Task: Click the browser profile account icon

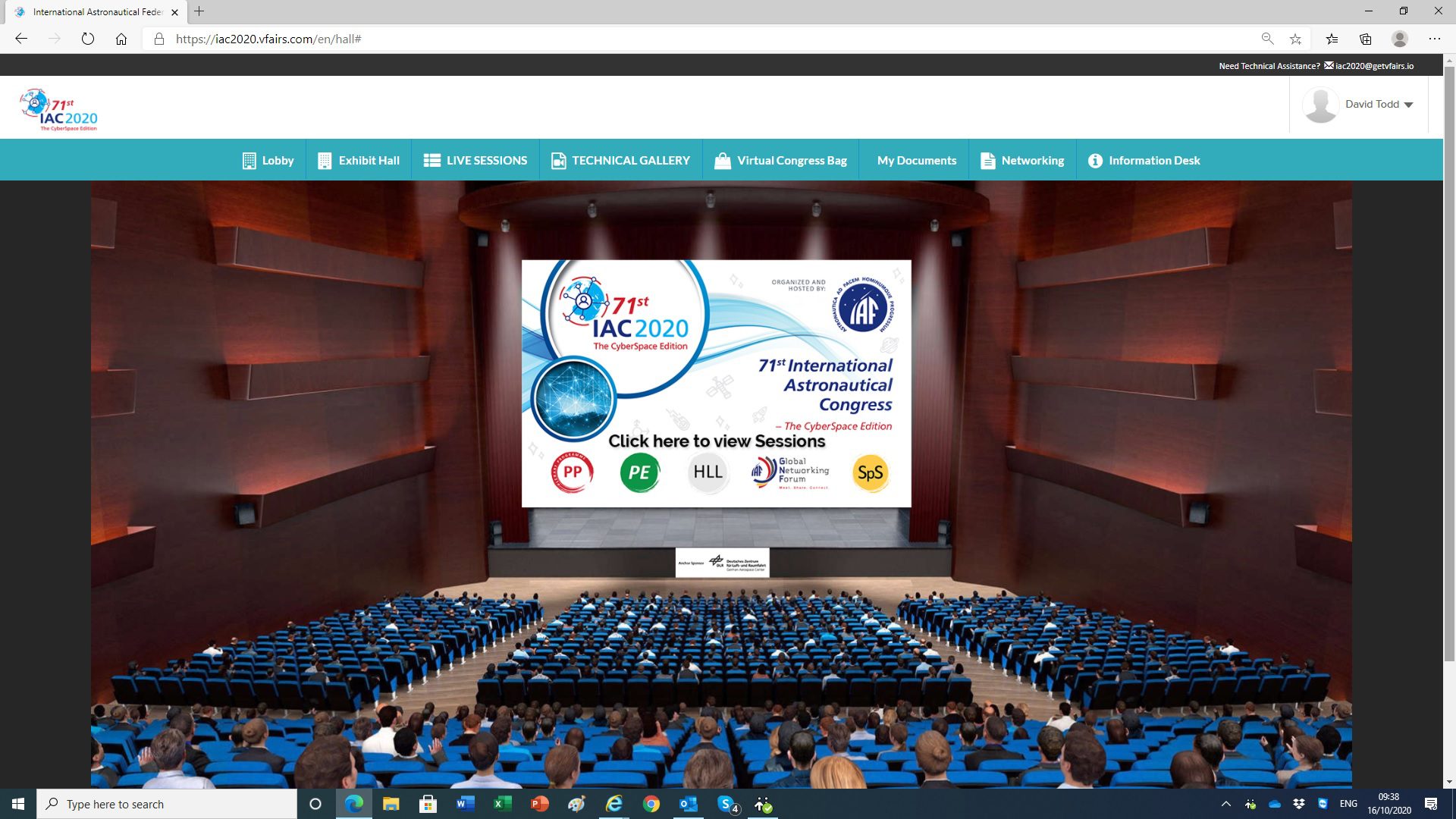Action: coord(1400,39)
